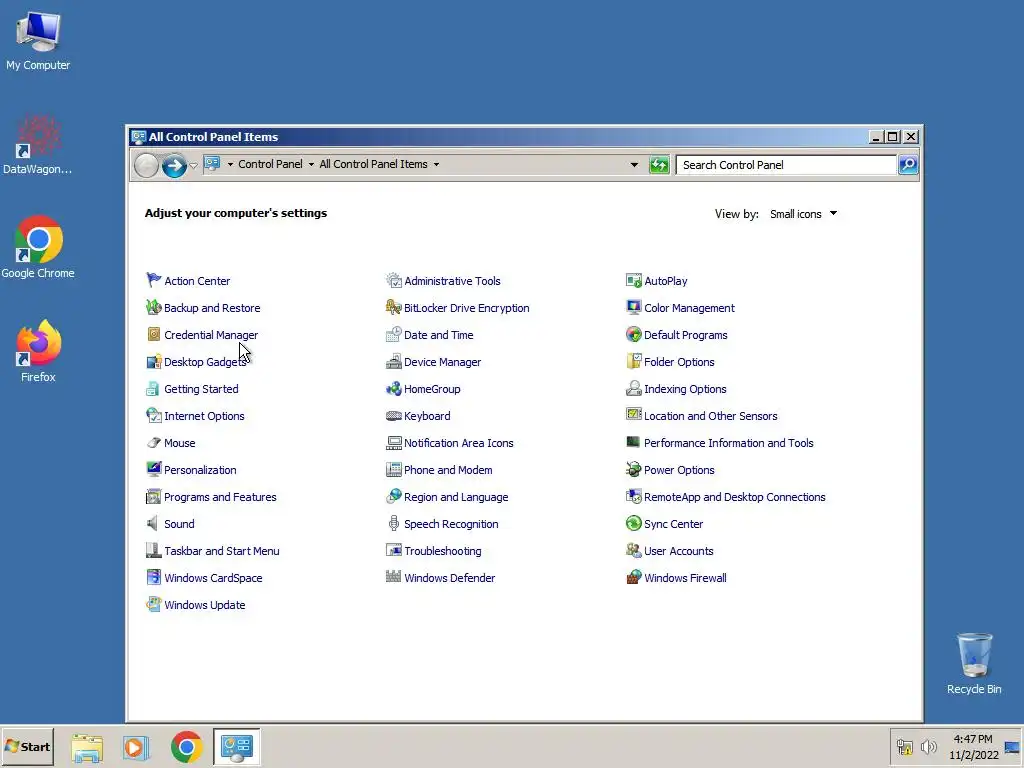Open the Power Options icon

[633, 470]
